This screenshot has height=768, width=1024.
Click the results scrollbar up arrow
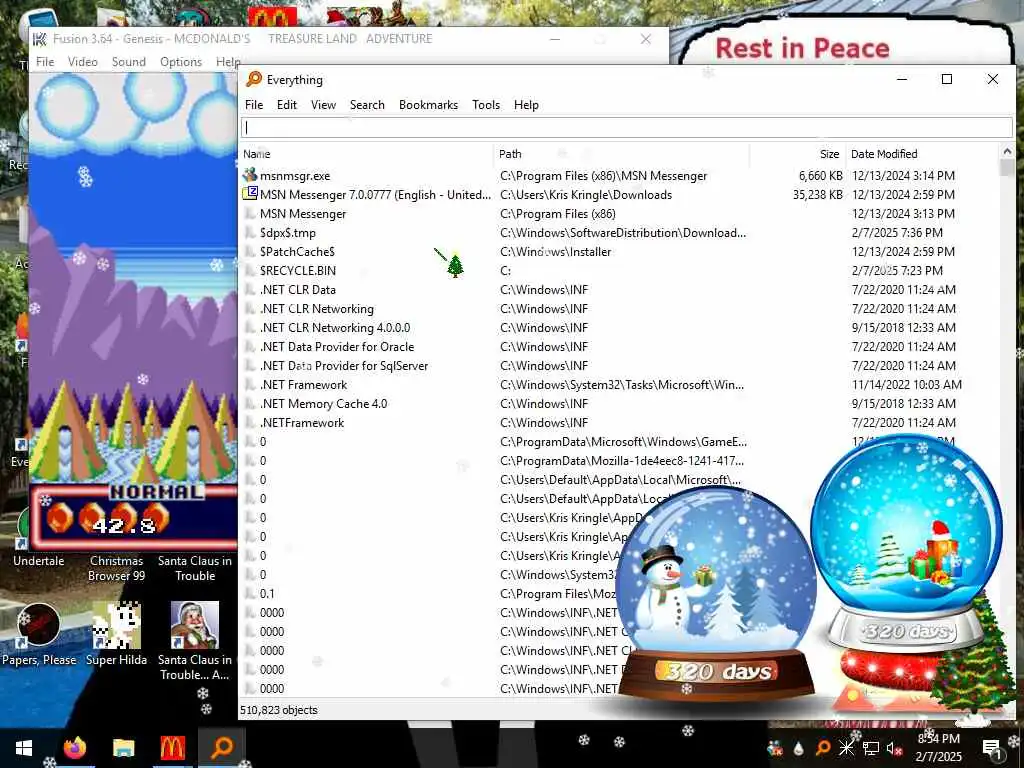point(1006,152)
